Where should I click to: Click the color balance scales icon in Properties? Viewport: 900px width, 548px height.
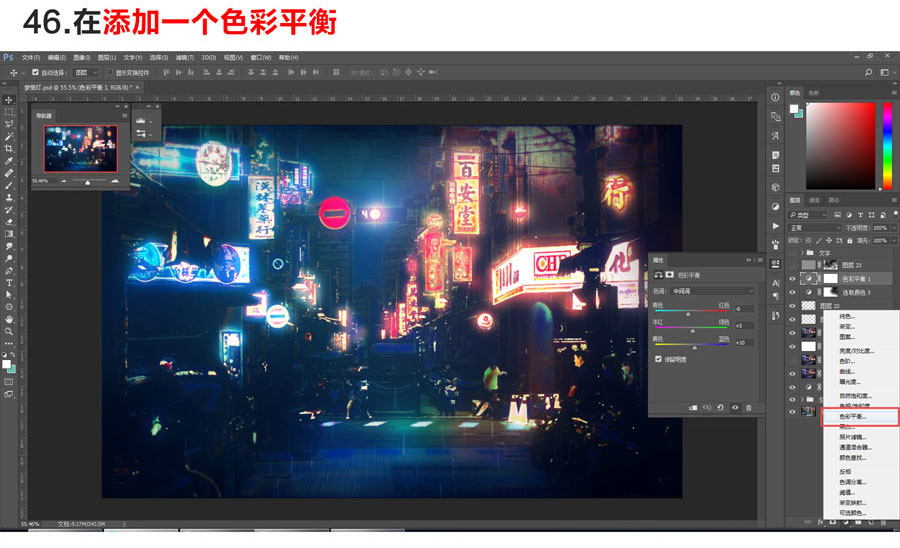pyautogui.click(x=658, y=275)
